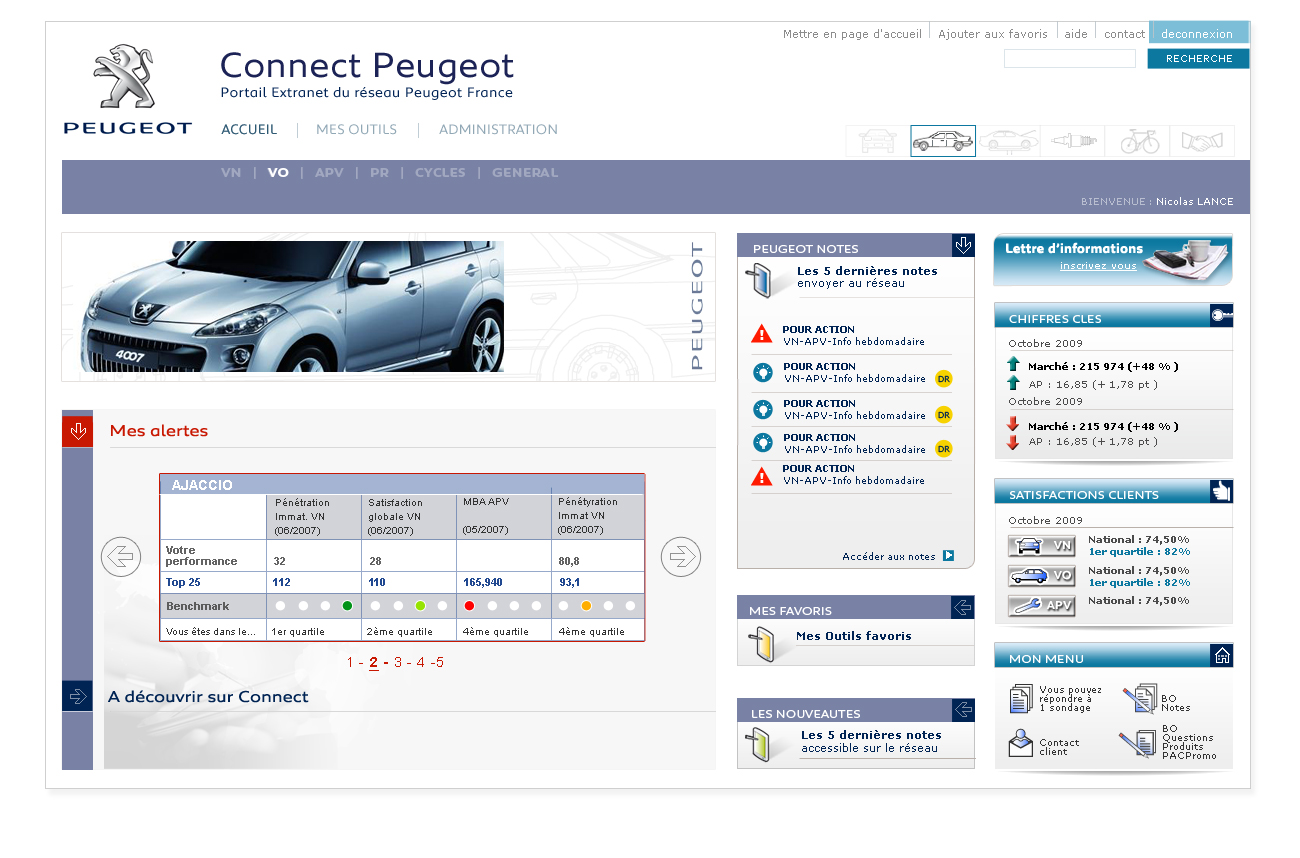Select the handshake icon in header

[1202, 141]
